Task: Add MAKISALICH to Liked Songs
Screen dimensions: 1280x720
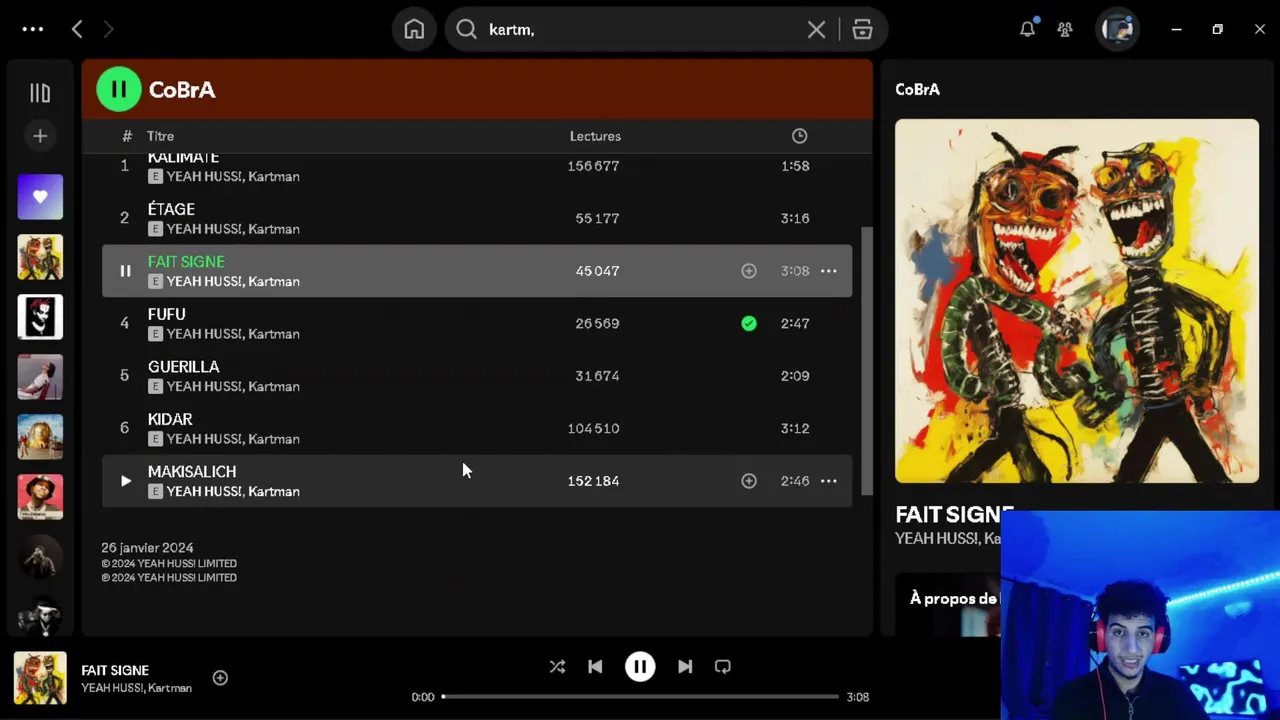Action: [x=749, y=481]
